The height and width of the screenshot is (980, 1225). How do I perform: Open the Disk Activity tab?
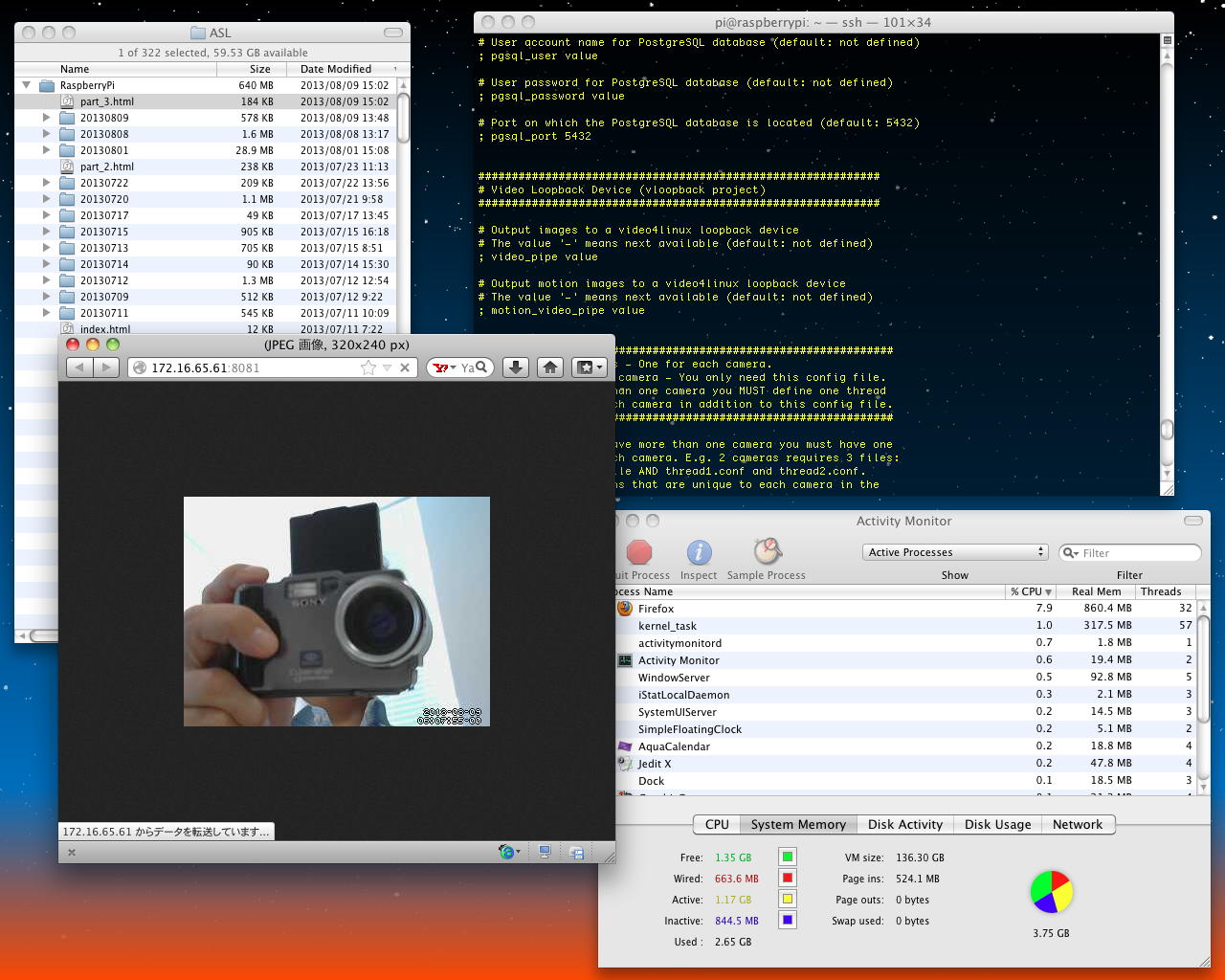pyautogui.click(x=905, y=825)
